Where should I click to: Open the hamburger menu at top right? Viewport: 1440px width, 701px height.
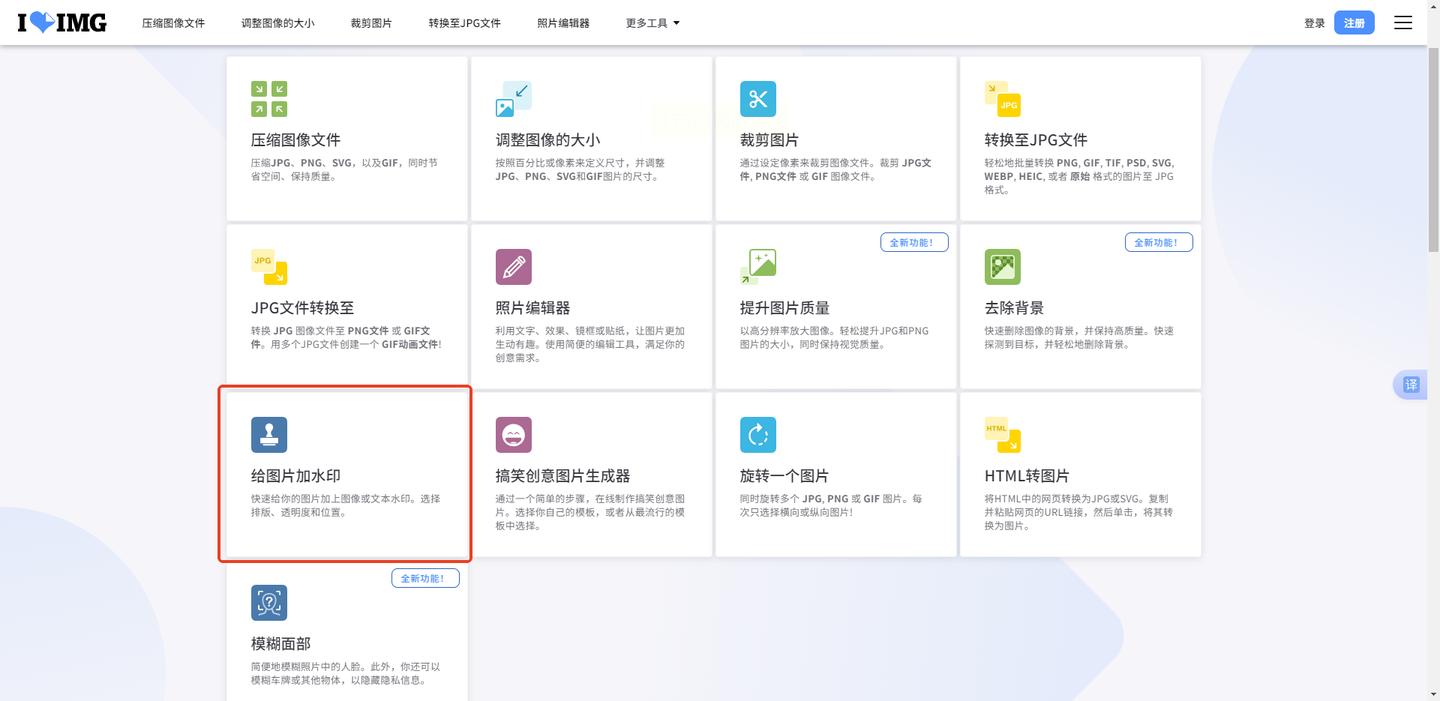point(1403,22)
